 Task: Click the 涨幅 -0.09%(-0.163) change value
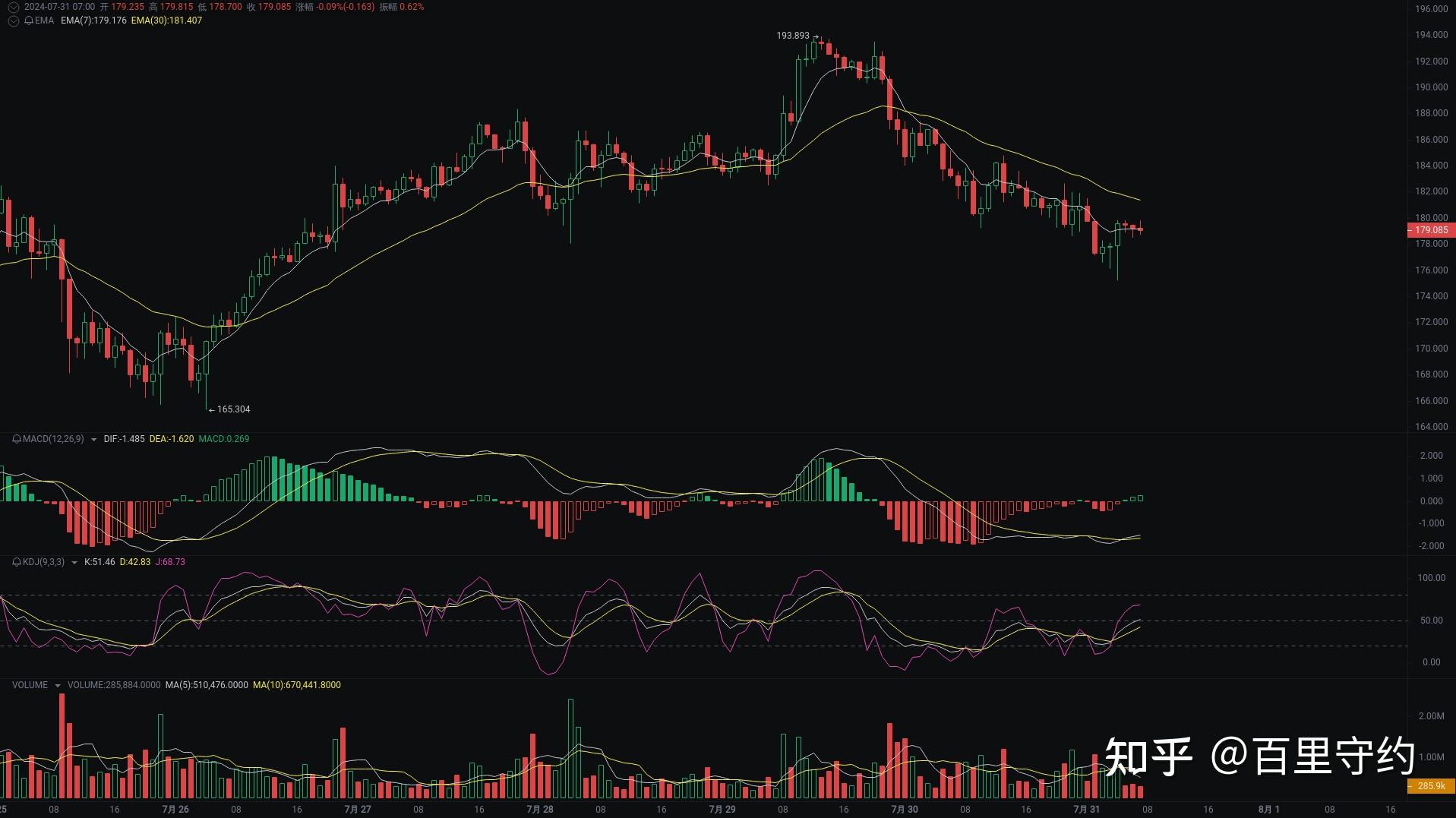coord(335,7)
